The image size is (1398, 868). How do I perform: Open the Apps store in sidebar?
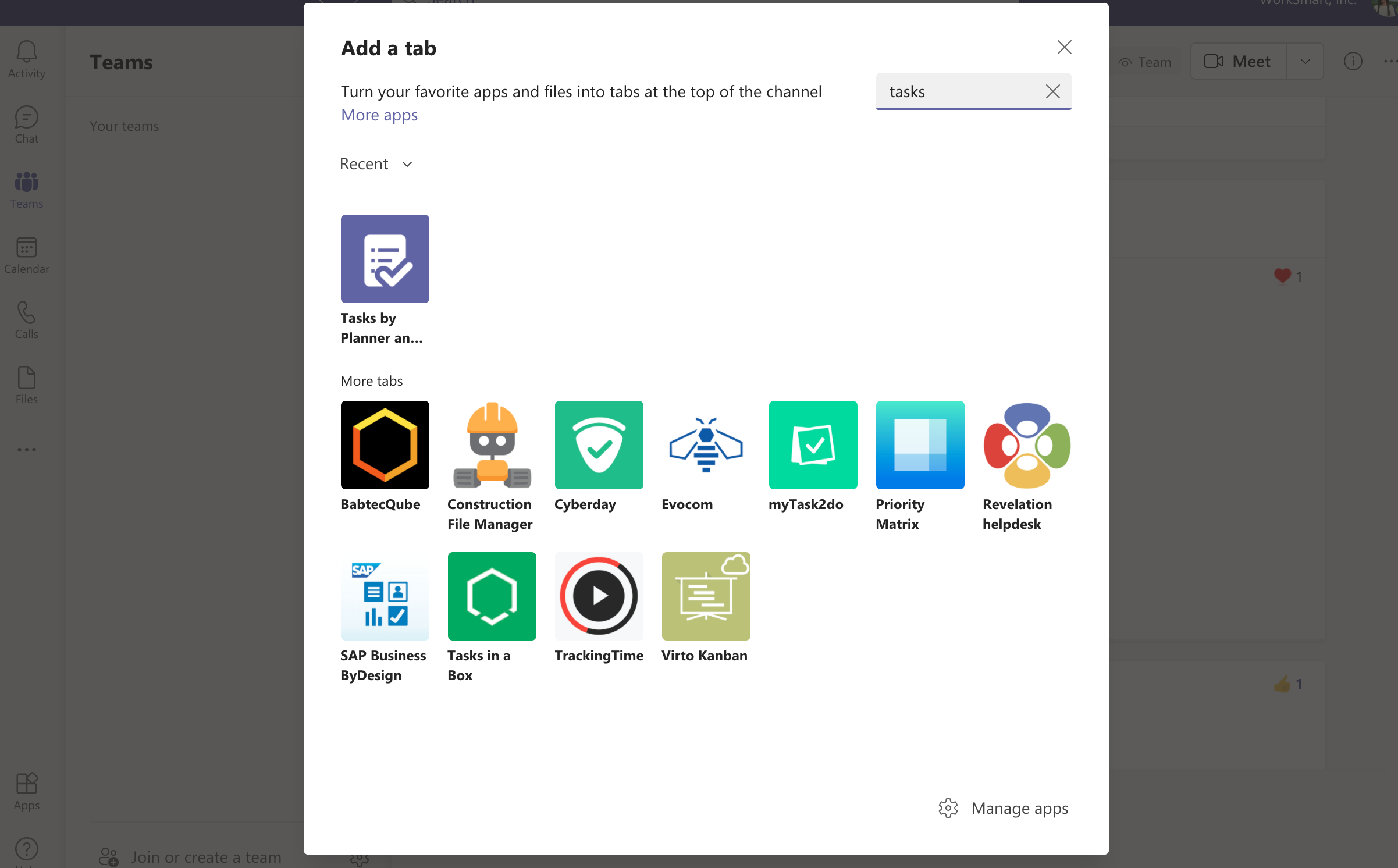[27, 791]
